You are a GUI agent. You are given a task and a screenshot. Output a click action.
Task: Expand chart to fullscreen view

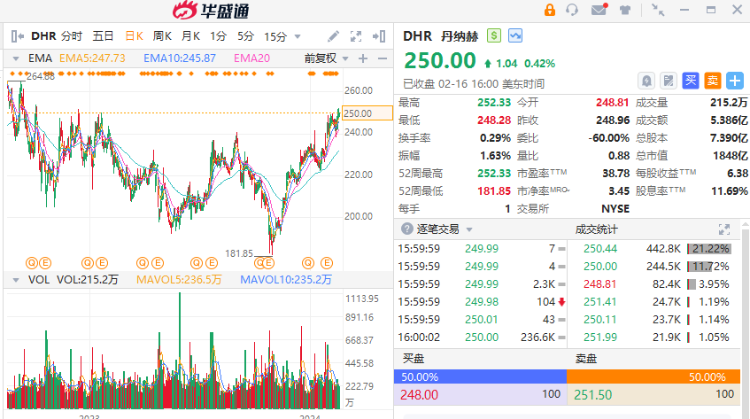pyautogui.click(x=356, y=36)
